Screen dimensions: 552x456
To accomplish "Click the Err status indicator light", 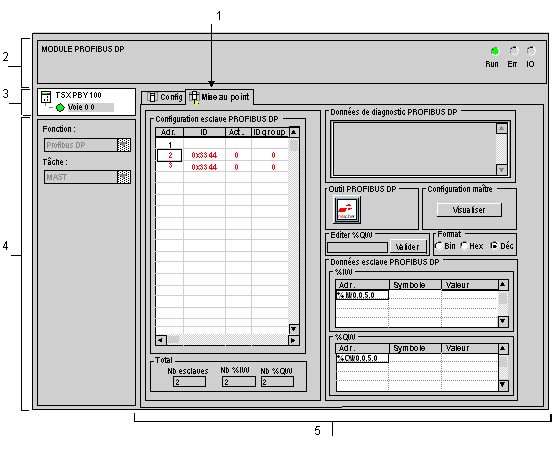I will [514, 51].
